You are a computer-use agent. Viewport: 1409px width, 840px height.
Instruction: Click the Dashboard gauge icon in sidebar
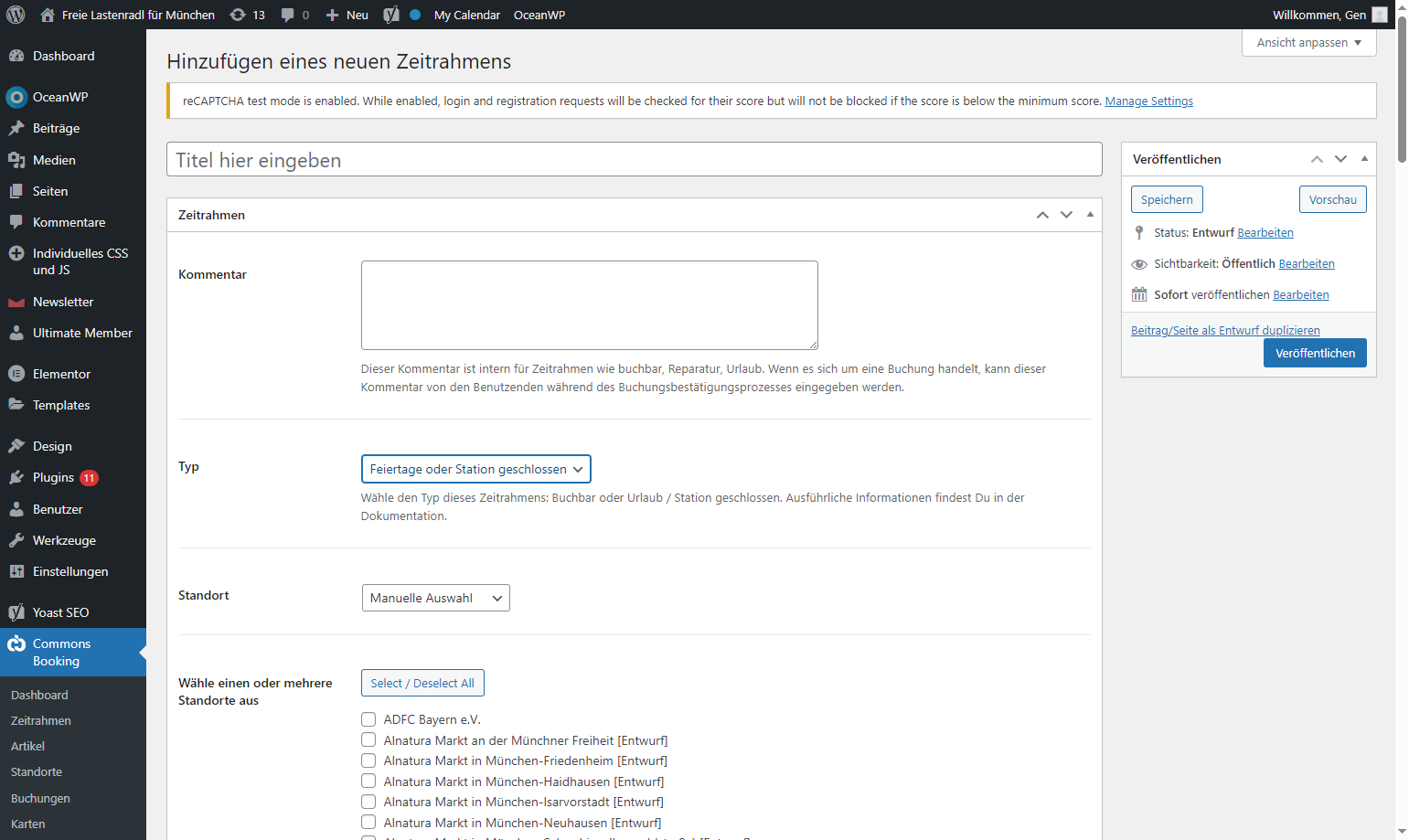[16, 56]
